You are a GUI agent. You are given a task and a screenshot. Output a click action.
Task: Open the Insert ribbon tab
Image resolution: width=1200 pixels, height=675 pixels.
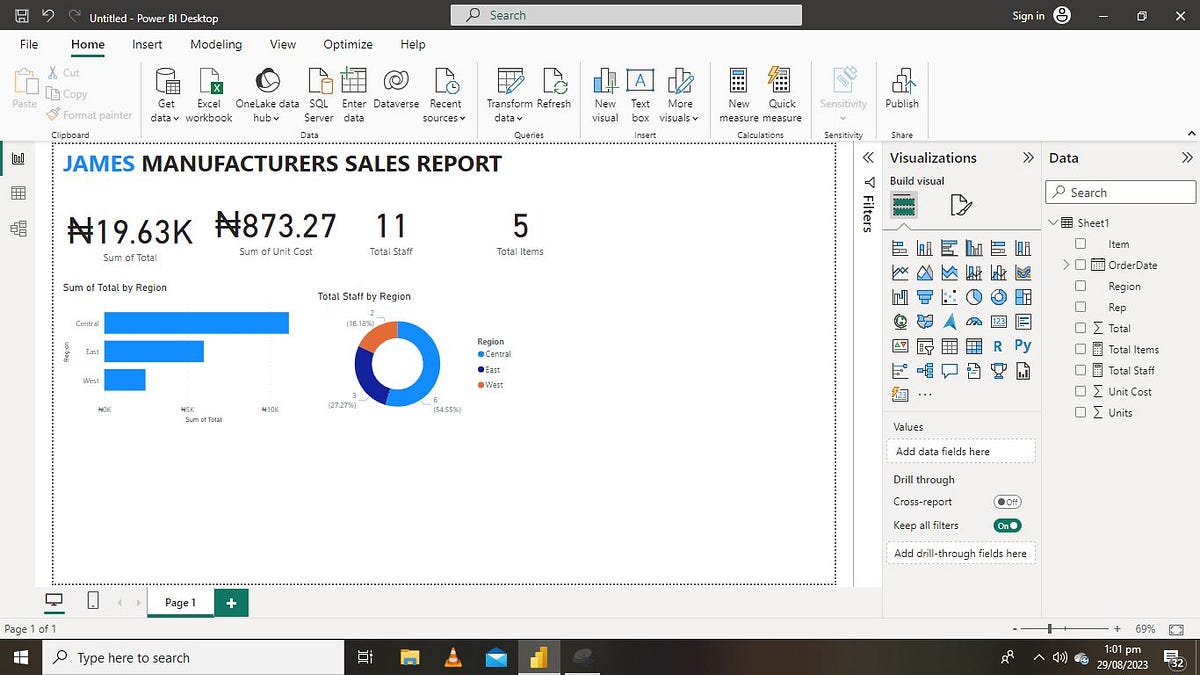(x=147, y=44)
